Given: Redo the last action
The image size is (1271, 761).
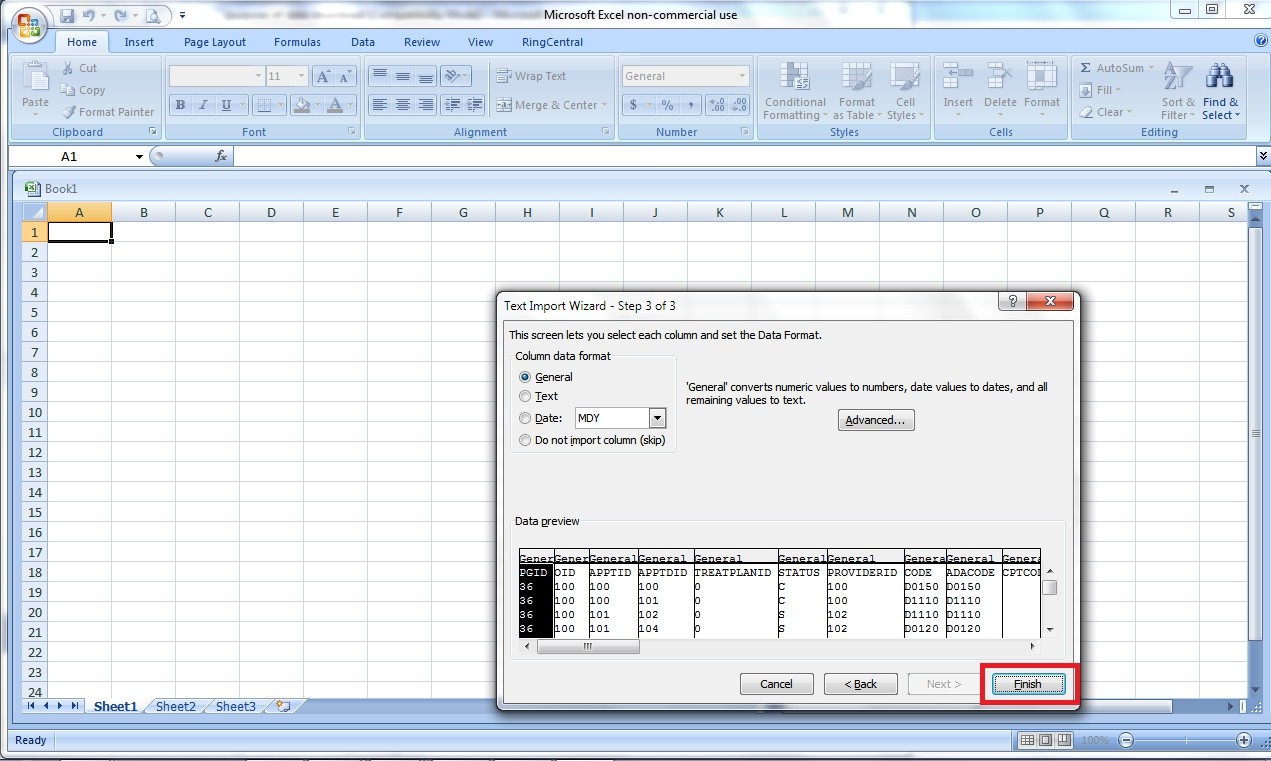Looking at the screenshot, I should pyautogui.click(x=121, y=16).
